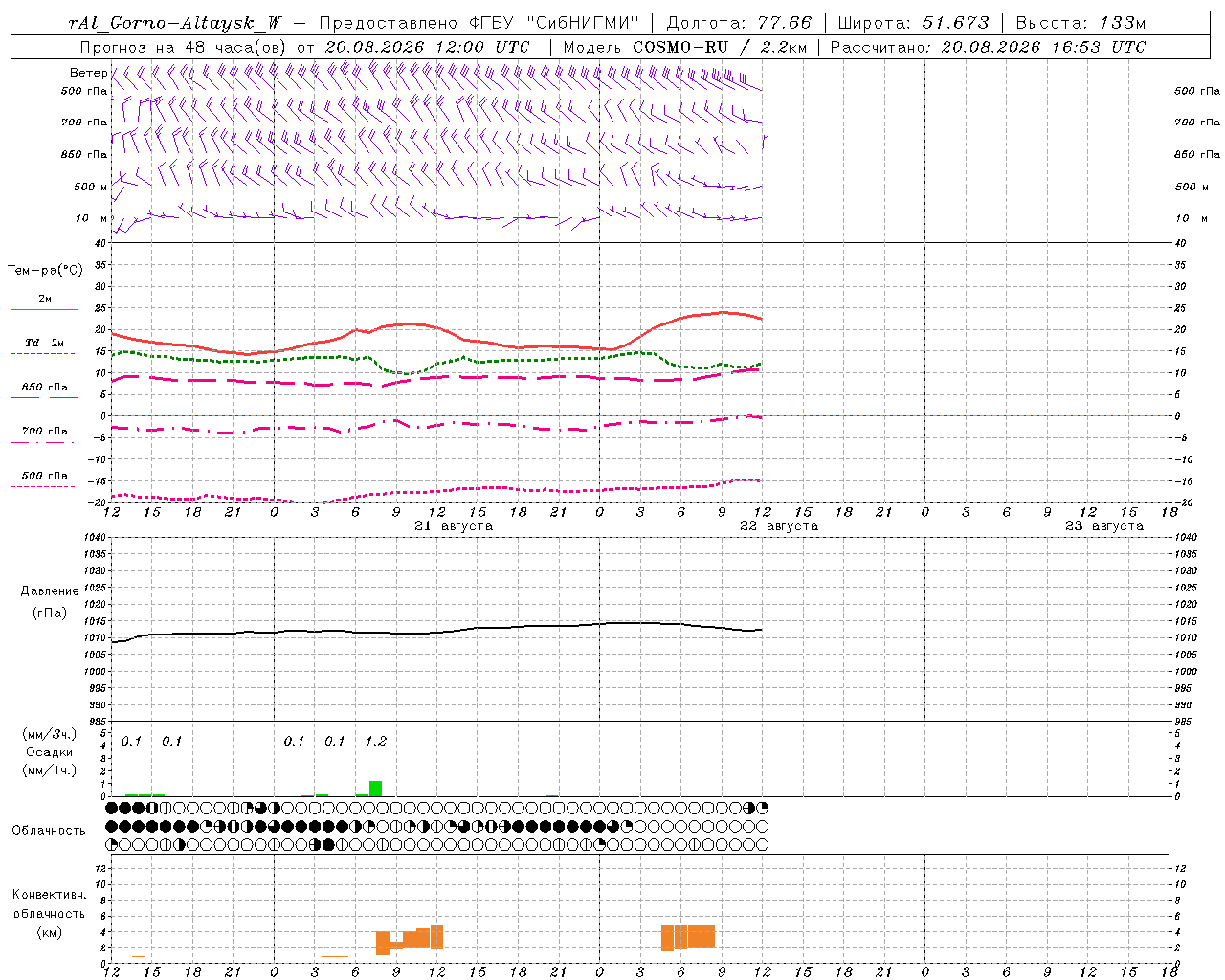1225x980 pixels.
Task: Click the Облачность cloudiness row label
Action: pos(49,830)
